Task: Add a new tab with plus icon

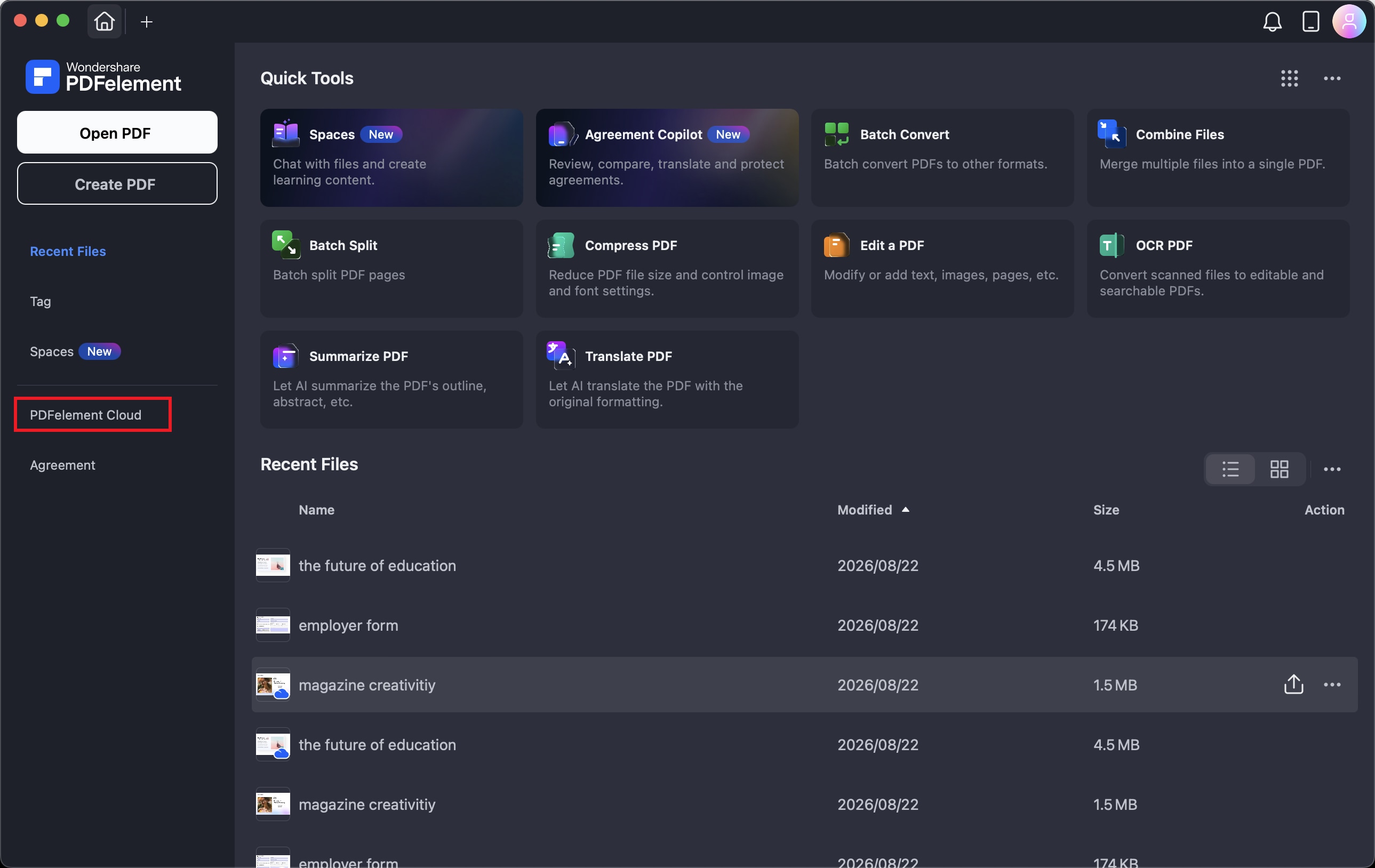Action: pyautogui.click(x=147, y=22)
